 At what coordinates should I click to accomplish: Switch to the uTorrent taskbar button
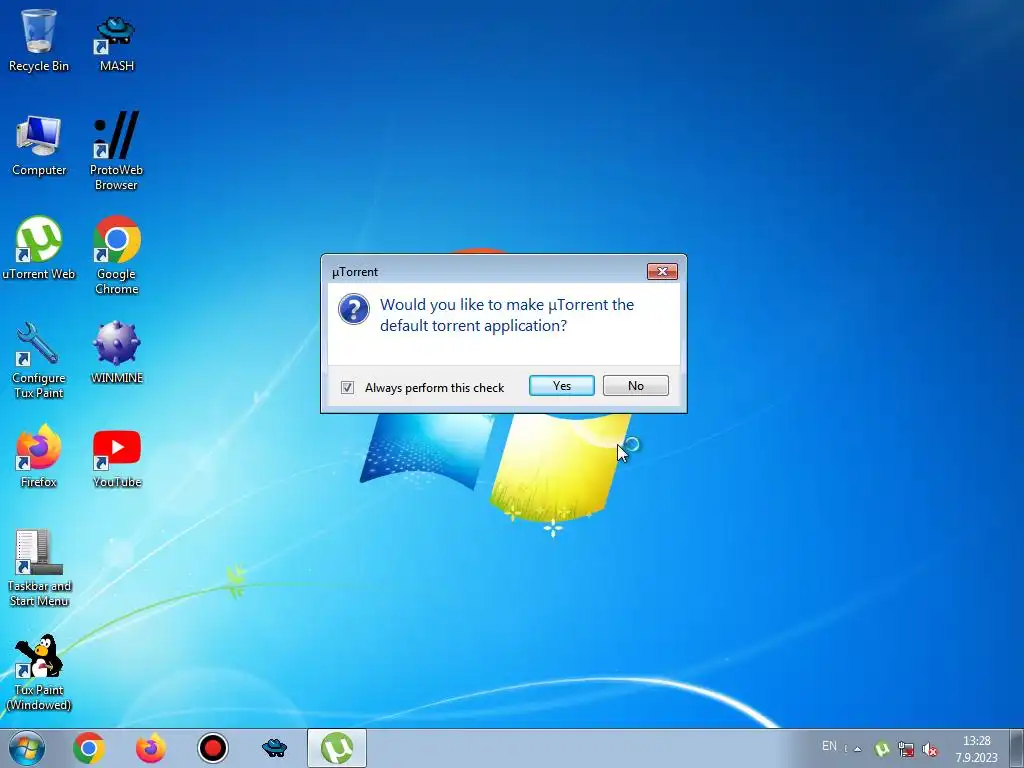pos(337,748)
